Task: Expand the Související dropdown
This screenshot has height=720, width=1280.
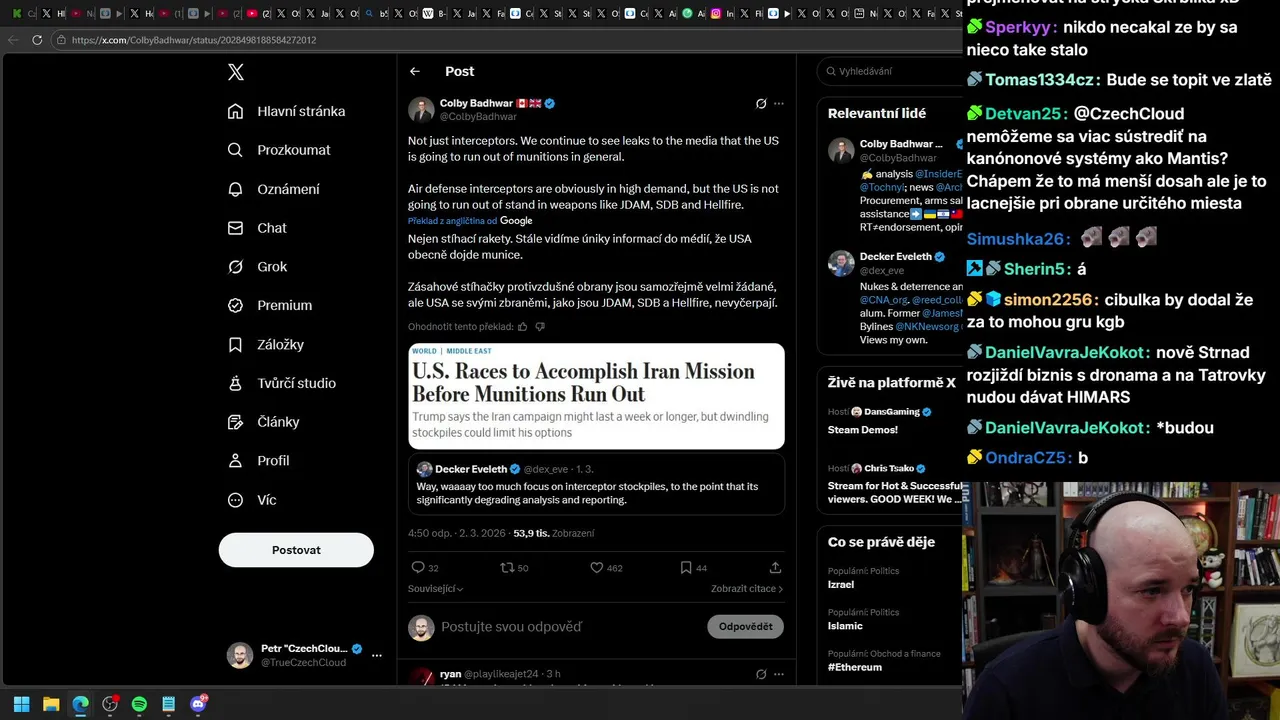Action: [x=436, y=589]
